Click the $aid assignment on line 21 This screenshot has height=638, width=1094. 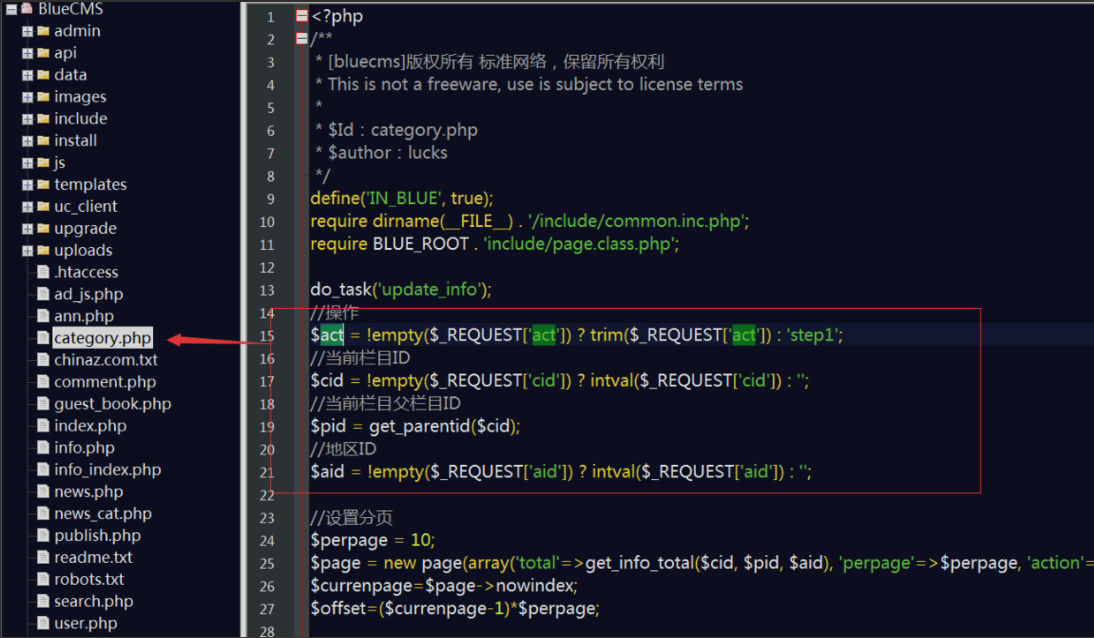561,473
